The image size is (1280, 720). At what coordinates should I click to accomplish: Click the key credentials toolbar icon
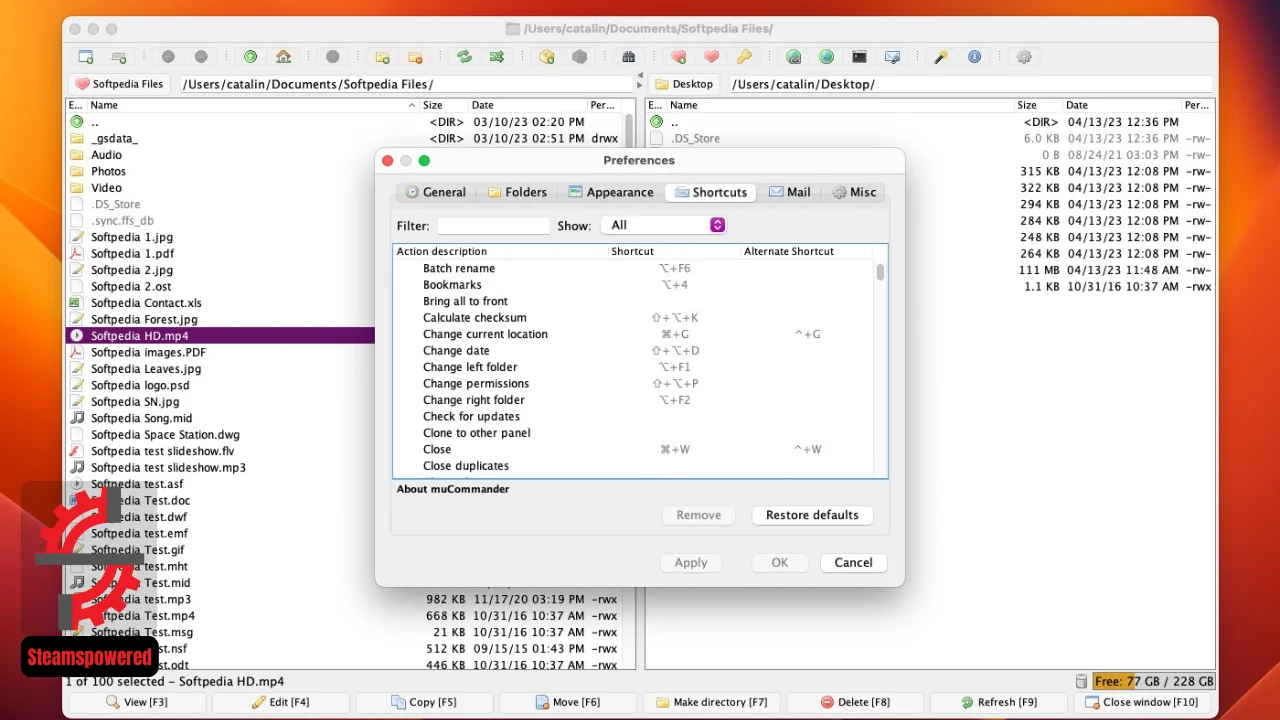point(744,57)
